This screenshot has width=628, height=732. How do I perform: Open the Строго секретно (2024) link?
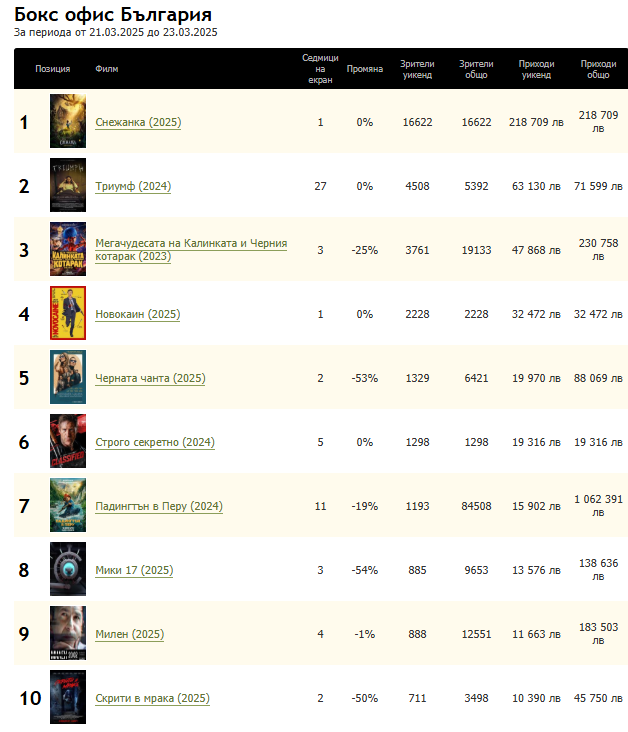(154, 442)
